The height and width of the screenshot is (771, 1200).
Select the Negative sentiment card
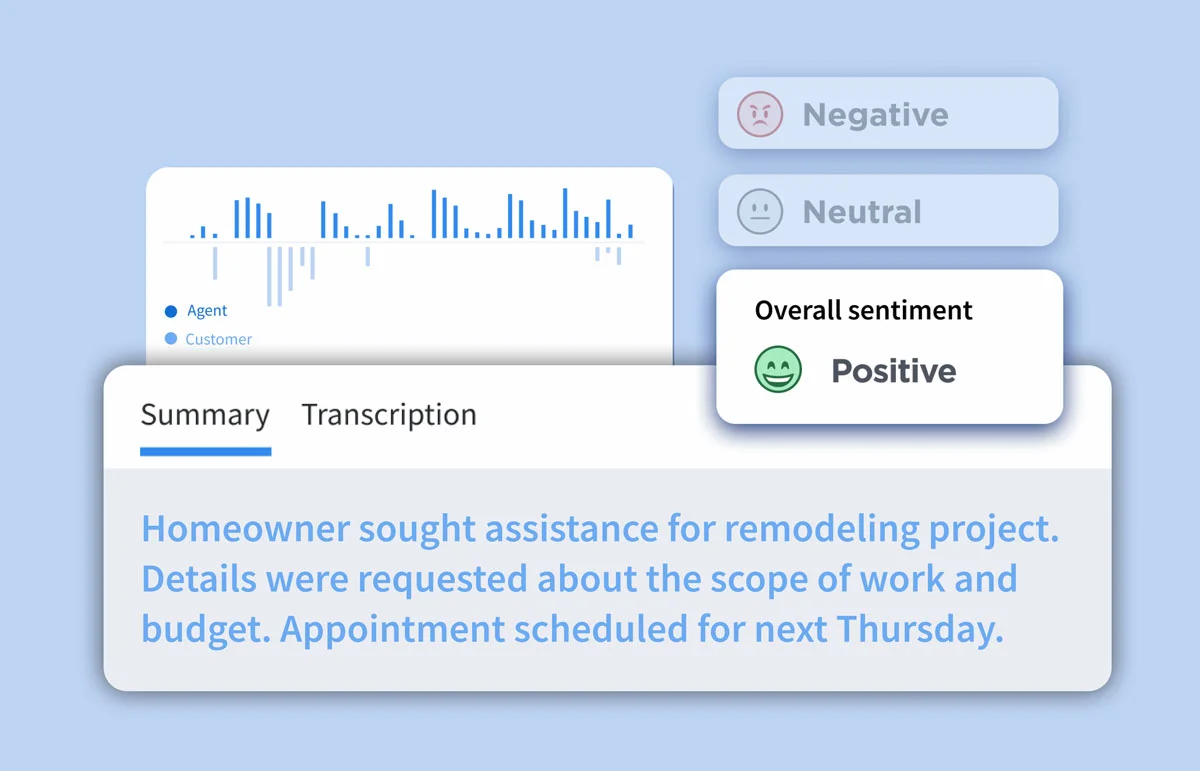[x=888, y=113]
